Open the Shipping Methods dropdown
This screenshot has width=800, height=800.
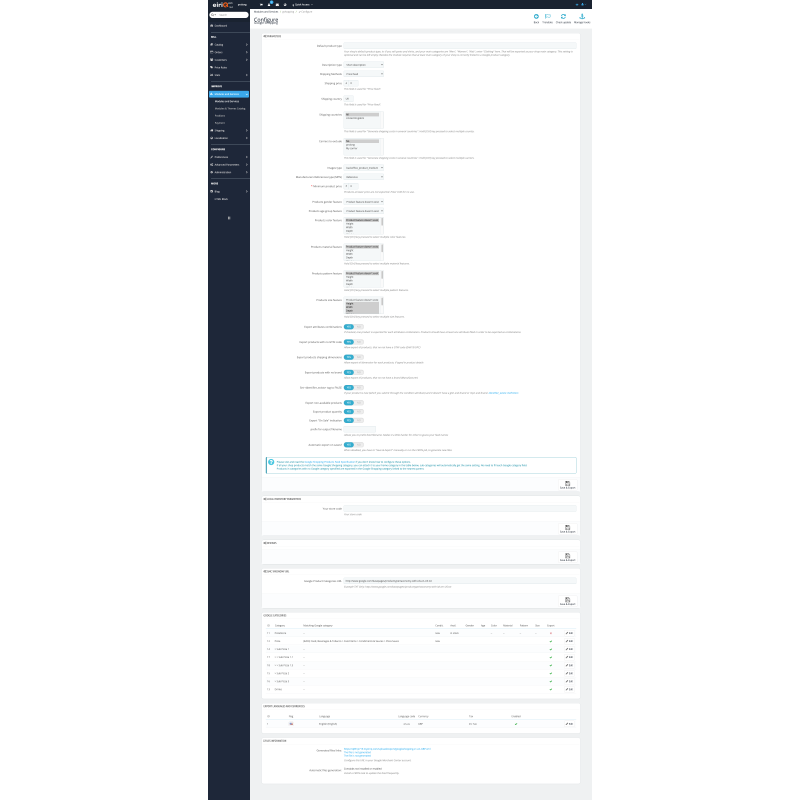point(364,73)
